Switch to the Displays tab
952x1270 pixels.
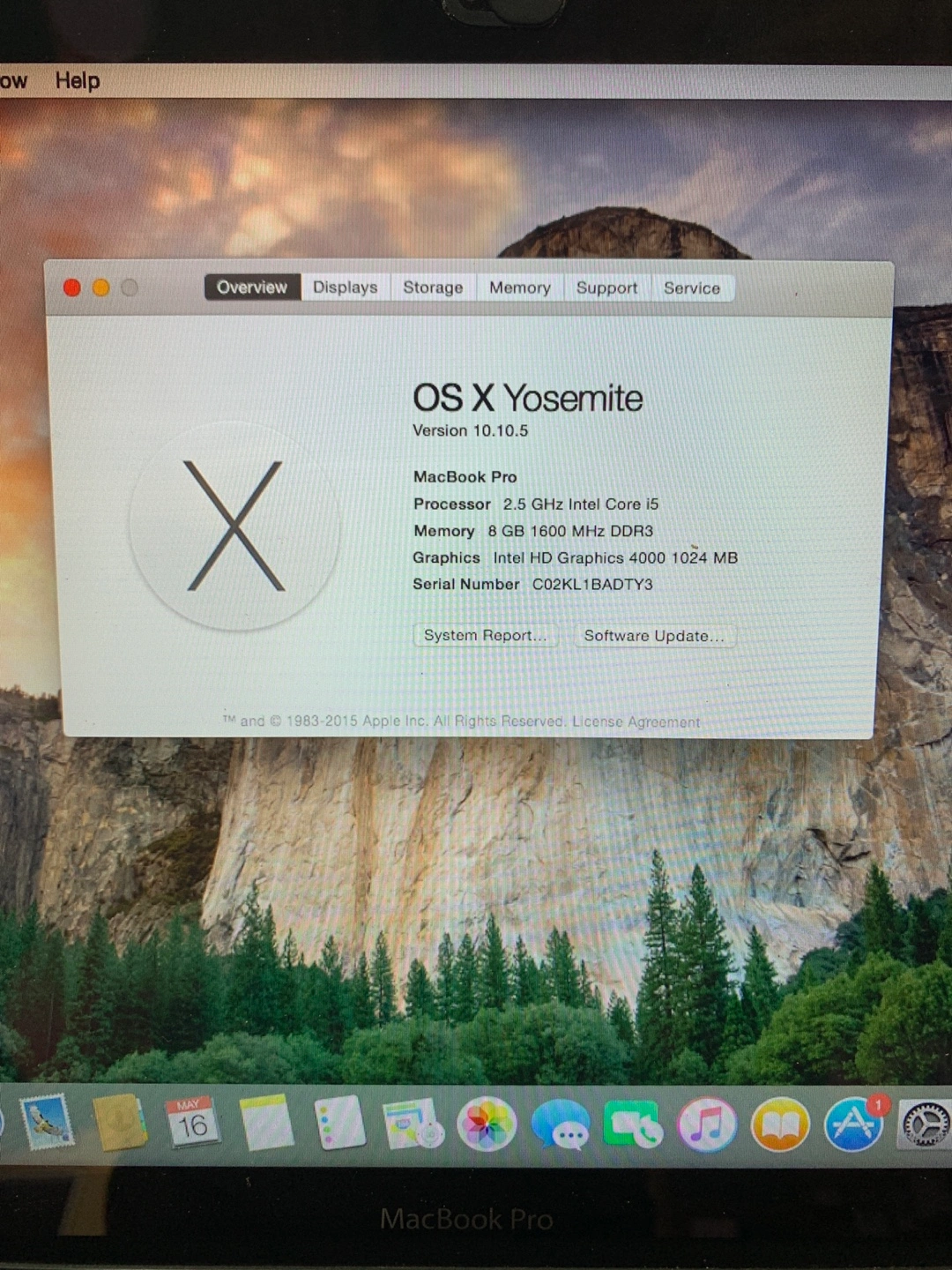345,287
